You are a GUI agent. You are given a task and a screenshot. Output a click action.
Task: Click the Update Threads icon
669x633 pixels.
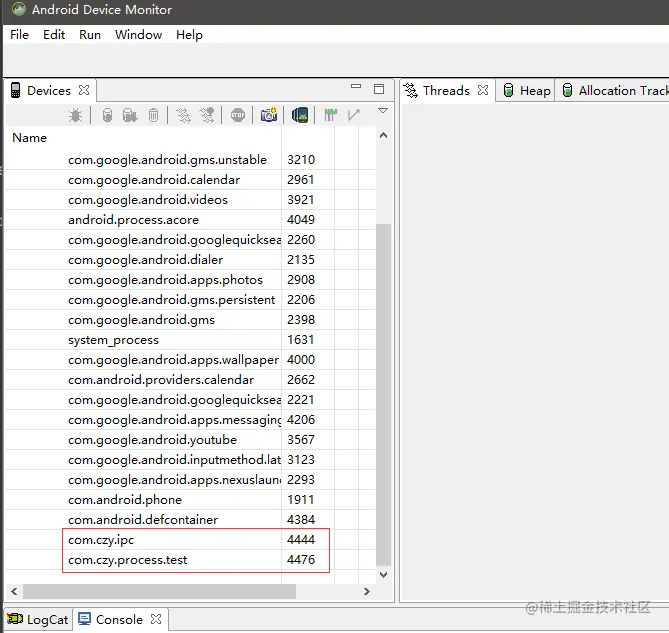pyautogui.click(x=183, y=115)
